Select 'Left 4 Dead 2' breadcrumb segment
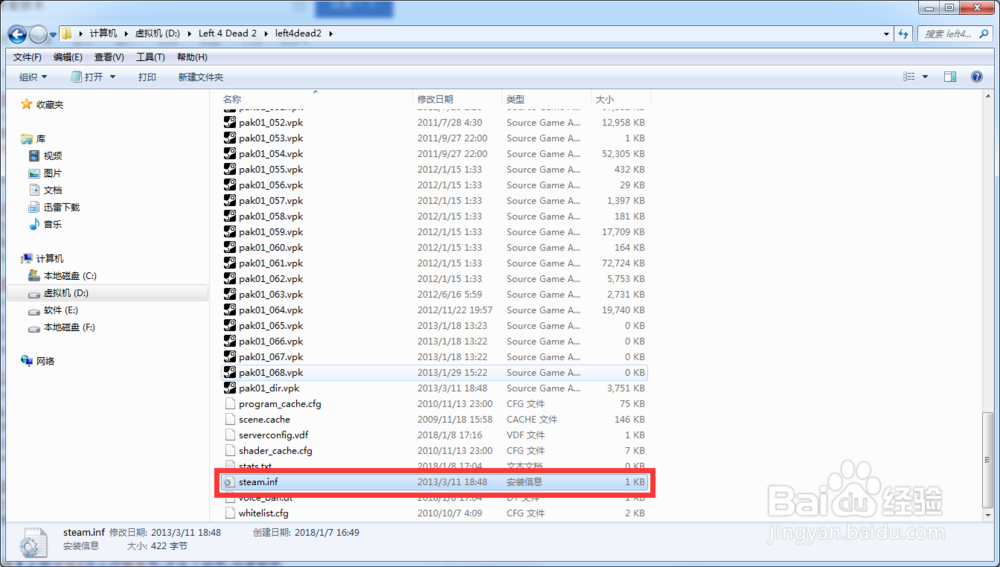The image size is (1000, 567). pos(227,33)
